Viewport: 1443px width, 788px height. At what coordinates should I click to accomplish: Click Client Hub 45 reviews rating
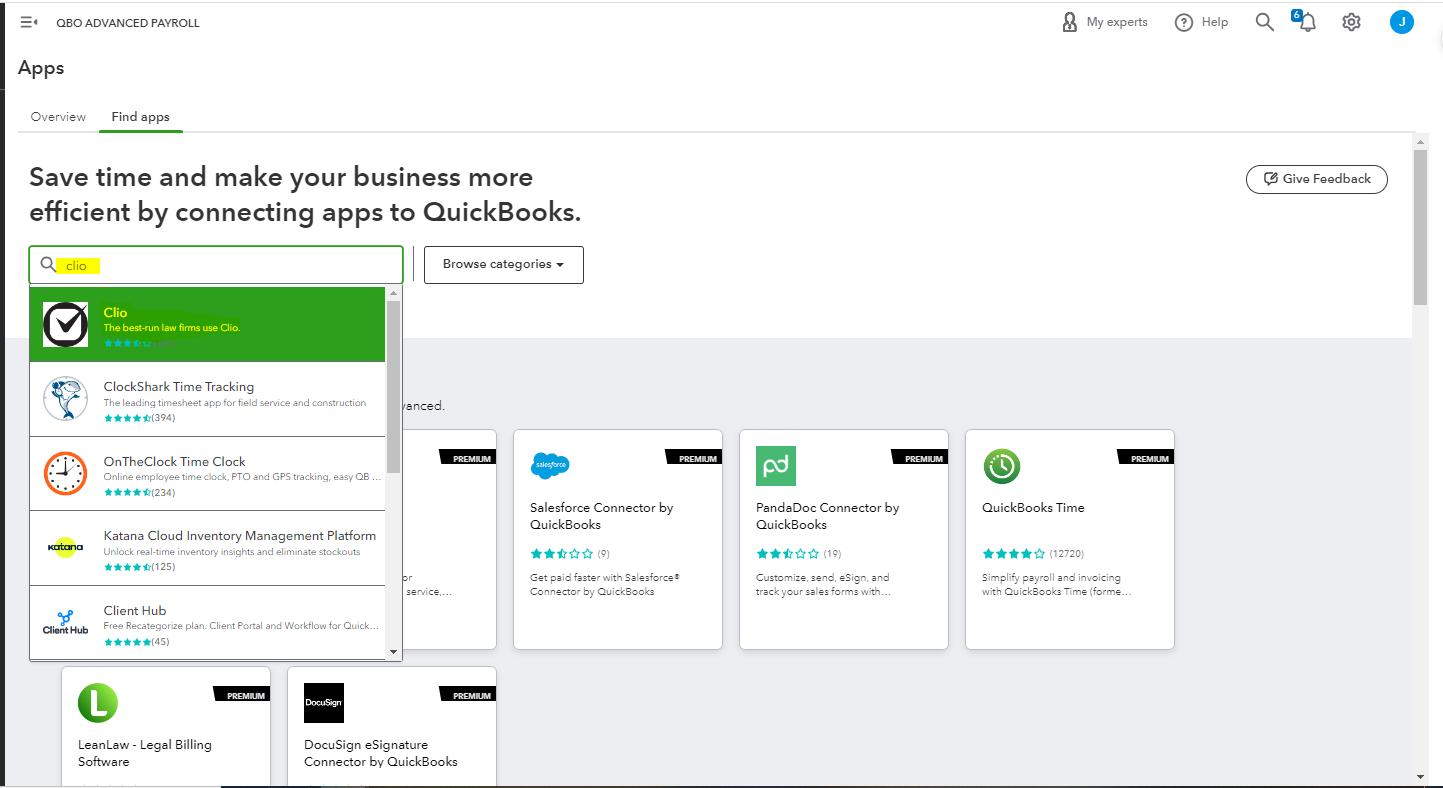pos(137,642)
